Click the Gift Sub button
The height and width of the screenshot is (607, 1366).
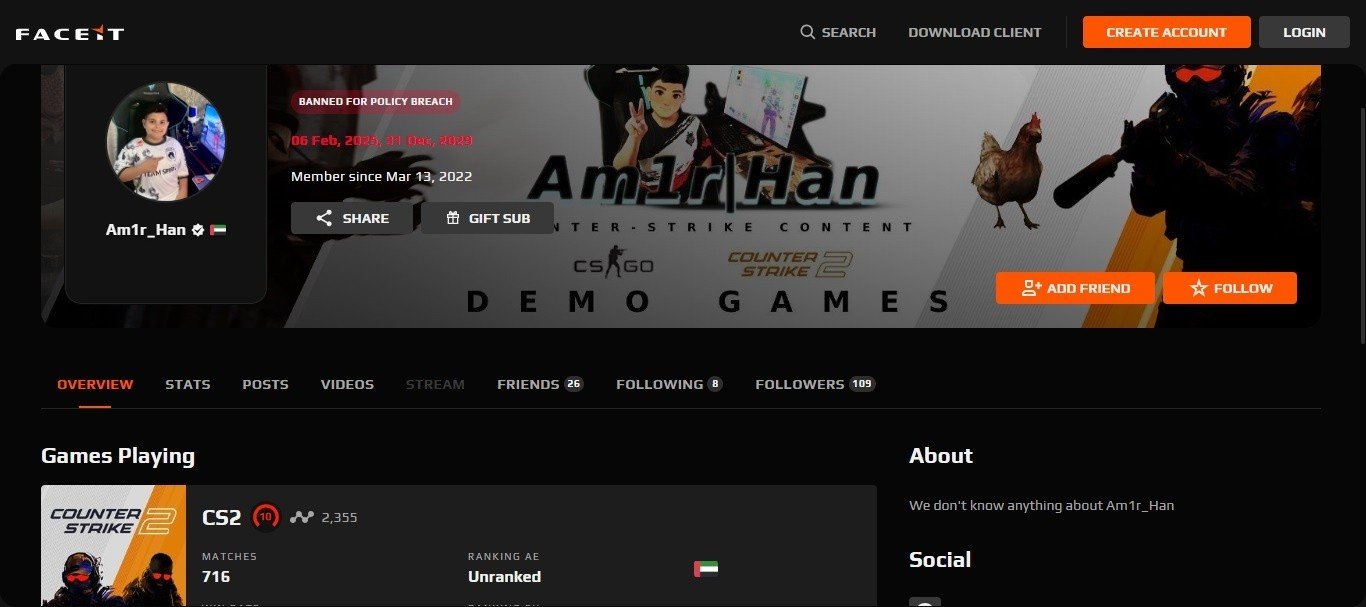point(487,218)
